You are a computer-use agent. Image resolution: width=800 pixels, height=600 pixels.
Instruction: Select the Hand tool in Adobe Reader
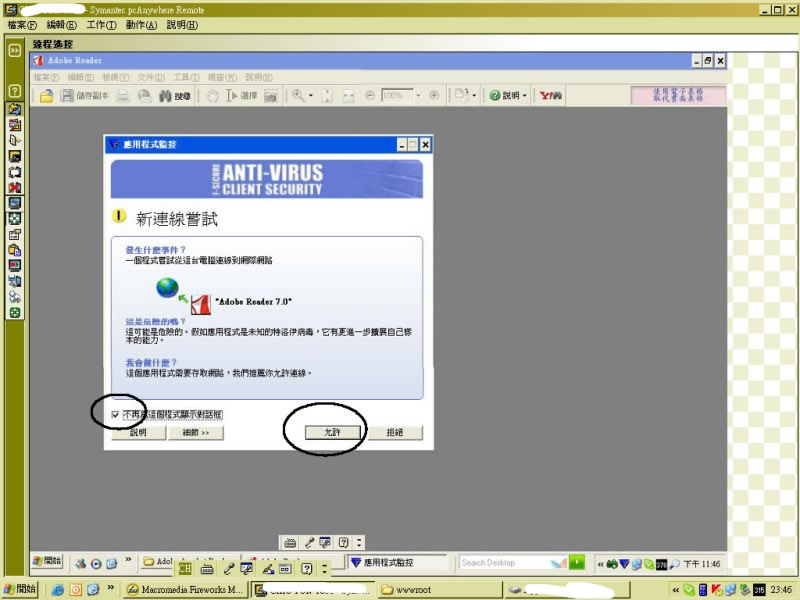coord(213,95)
